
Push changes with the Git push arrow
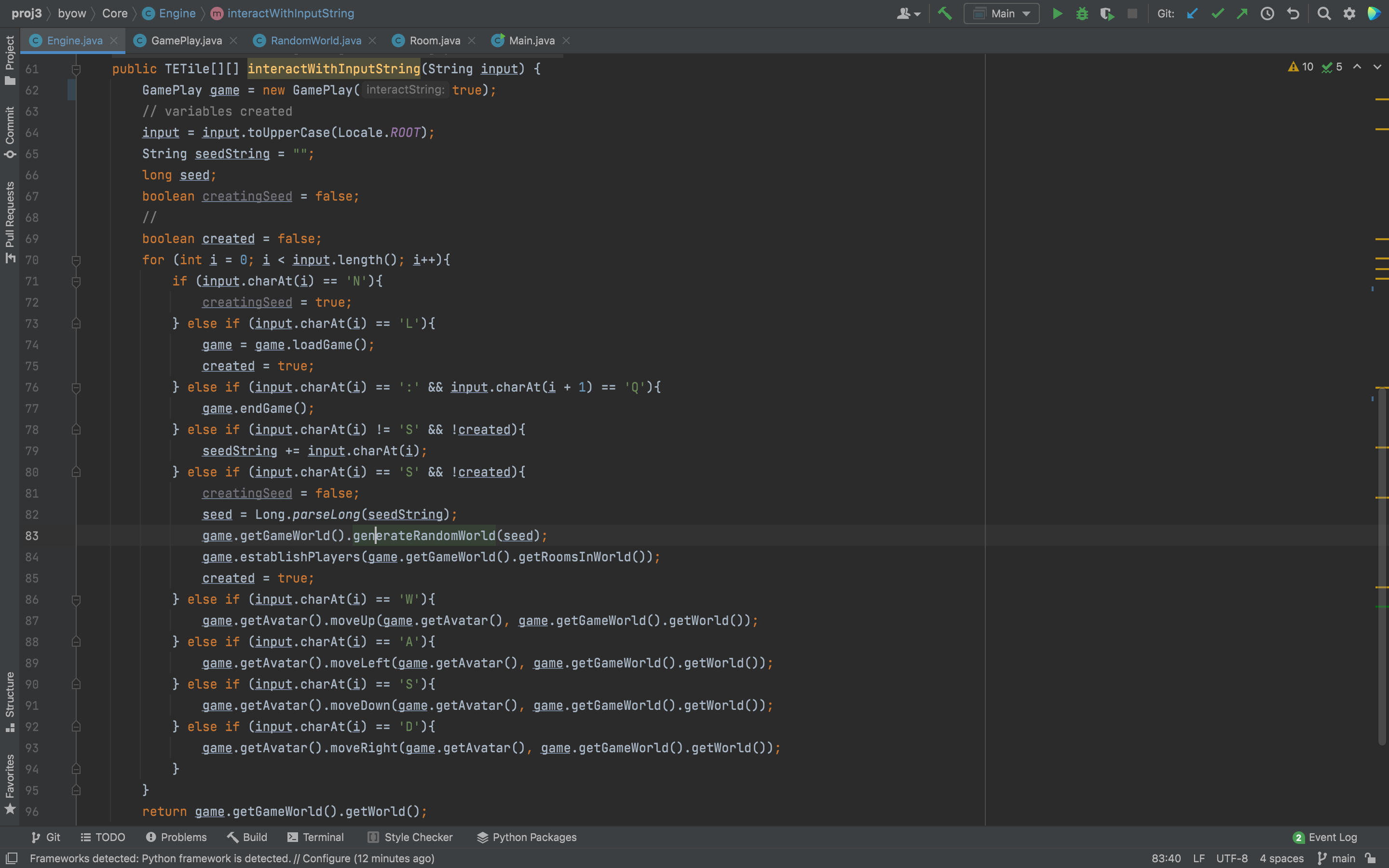(1242, 14)
